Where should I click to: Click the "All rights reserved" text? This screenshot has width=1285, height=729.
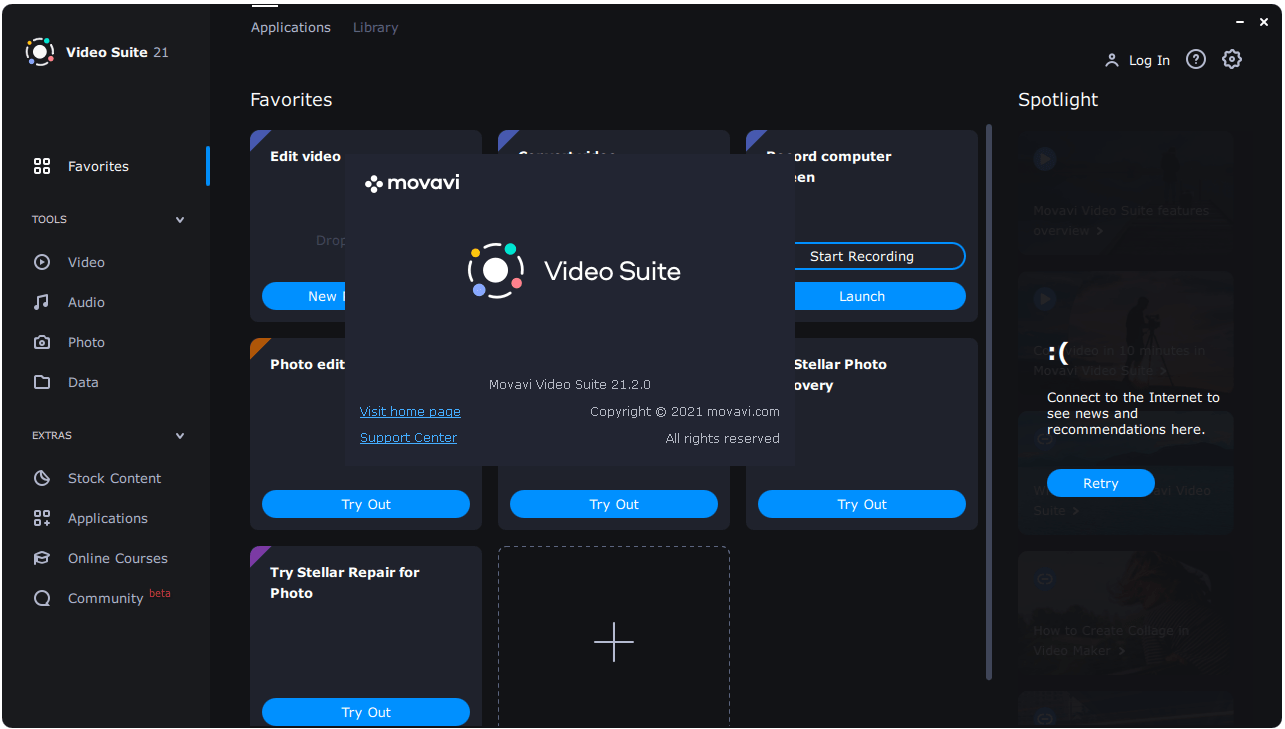pos(723,438)
